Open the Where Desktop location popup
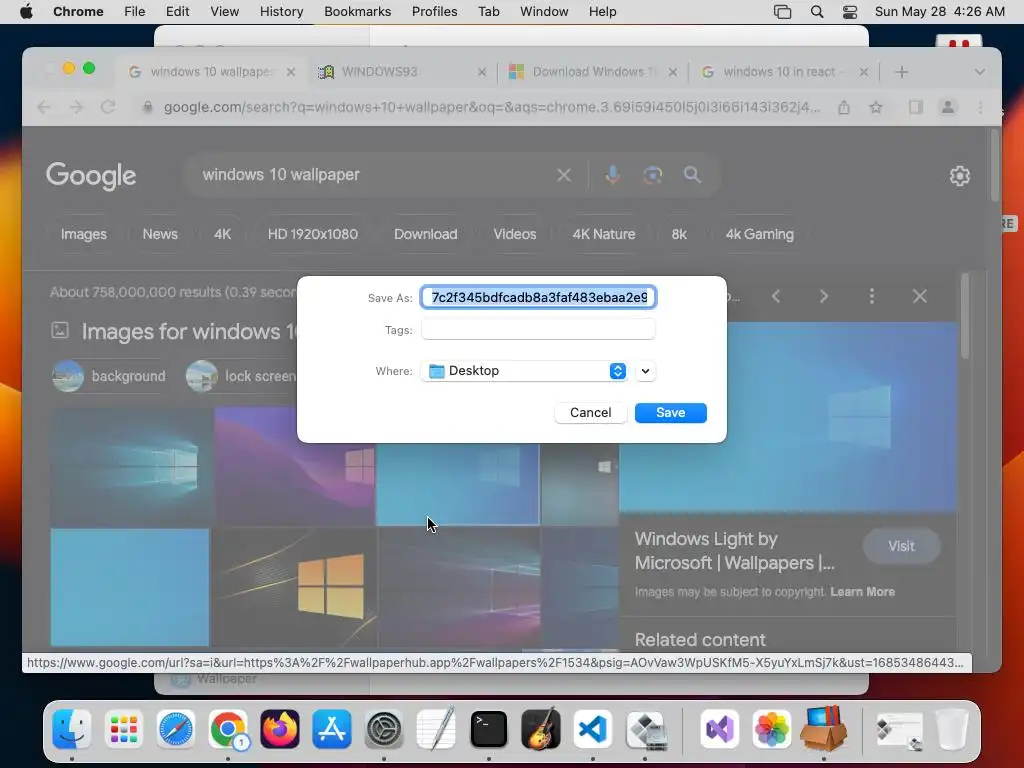Image resolution: width=1024 pixels, height=768 pixels. (x=524, y=371)
